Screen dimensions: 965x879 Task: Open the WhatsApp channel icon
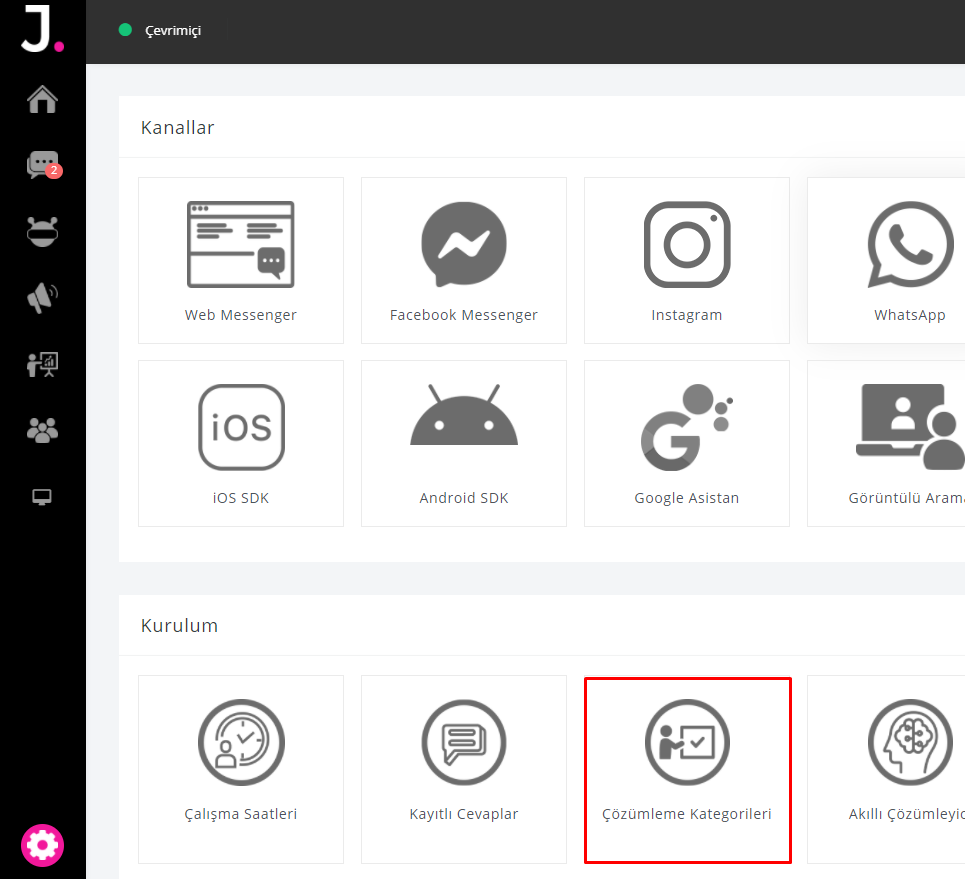tap(910, 244)
